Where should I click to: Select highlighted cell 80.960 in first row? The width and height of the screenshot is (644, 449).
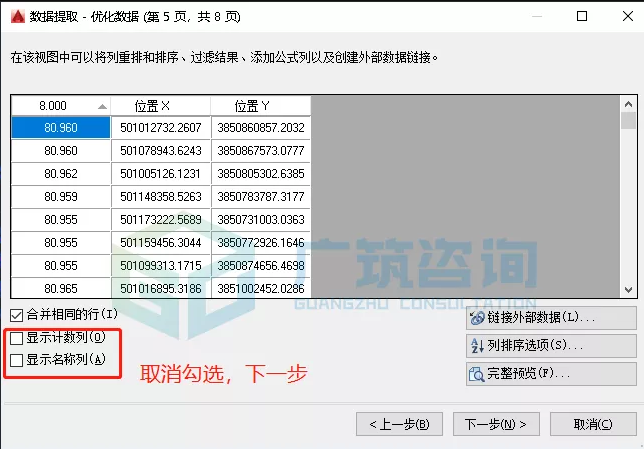(61, 127)
